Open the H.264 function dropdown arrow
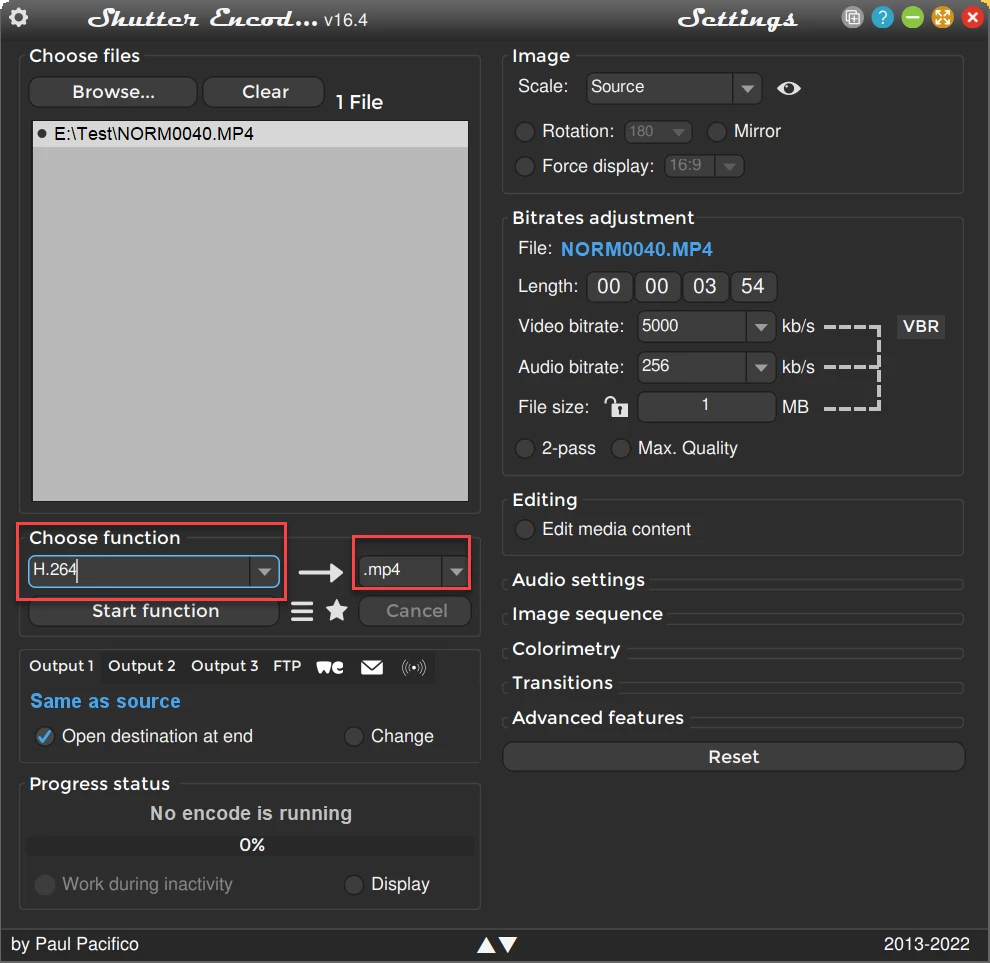The width and height of the screenshot is (990, 963). tap(265, 571)
